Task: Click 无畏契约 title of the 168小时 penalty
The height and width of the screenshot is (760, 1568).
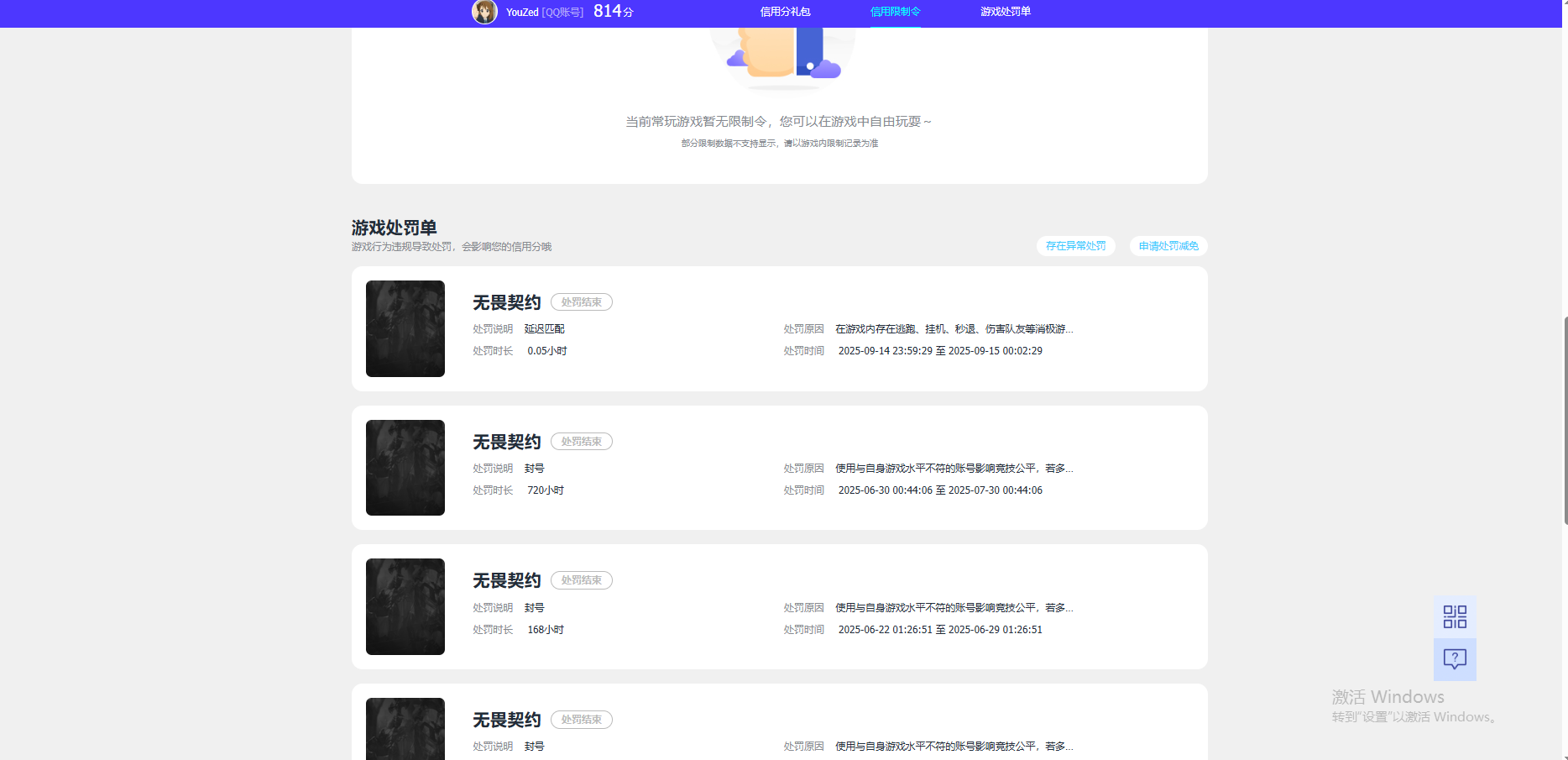Action: point(506,580)
